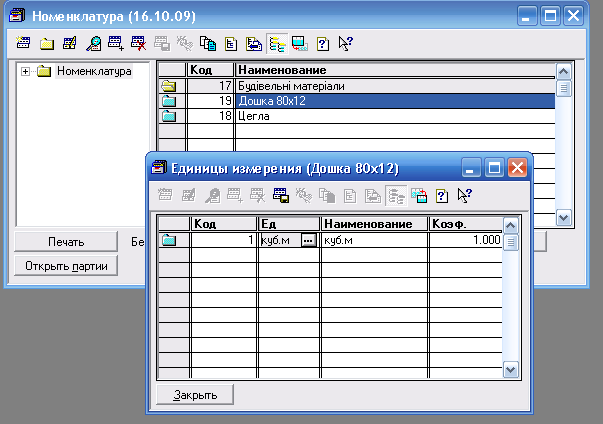
Task: Click the two overlapping documents icon in Номенклатура toolbar
Action: point(208,43)
